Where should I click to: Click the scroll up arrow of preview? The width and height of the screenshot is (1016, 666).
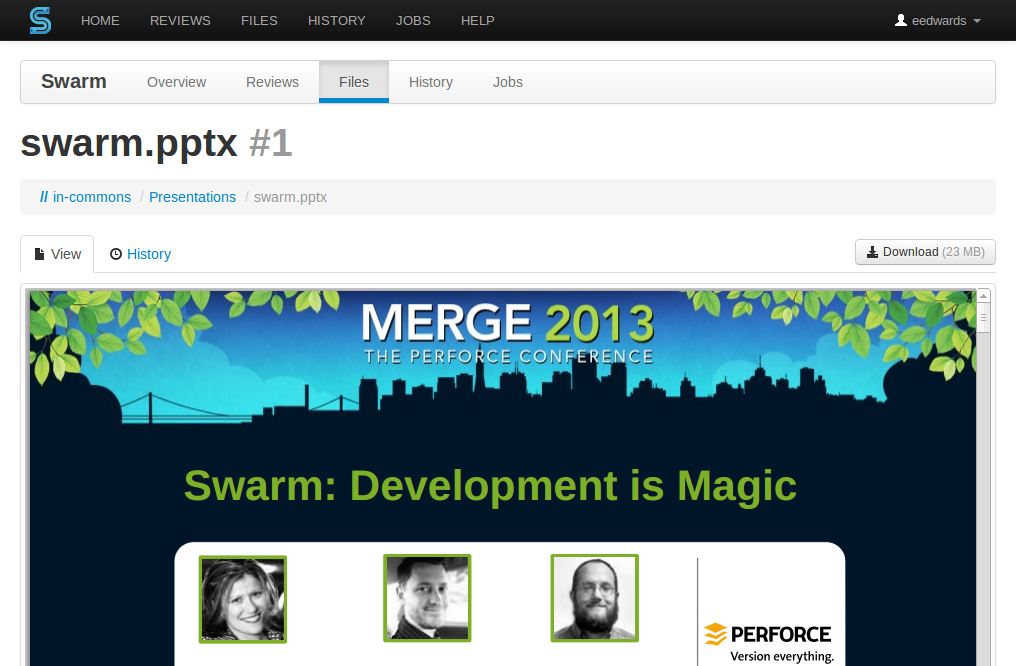pyautogui.click(x=983, y=296)
